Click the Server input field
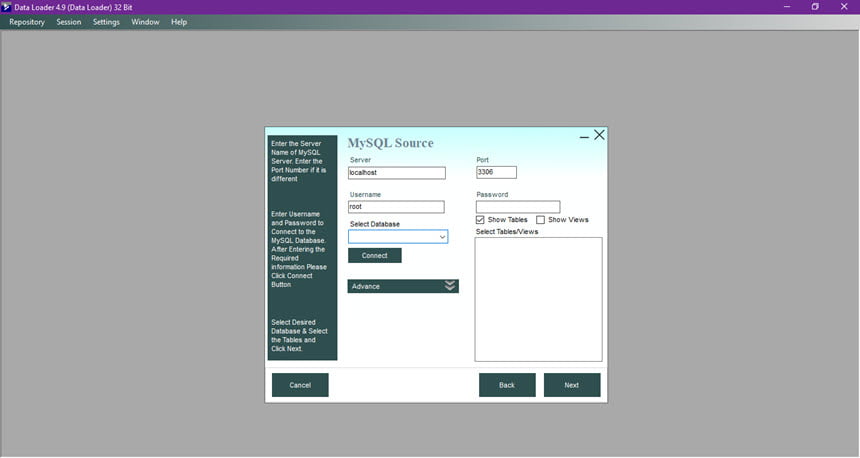The image size is (860, 458). tap(397, 173)
